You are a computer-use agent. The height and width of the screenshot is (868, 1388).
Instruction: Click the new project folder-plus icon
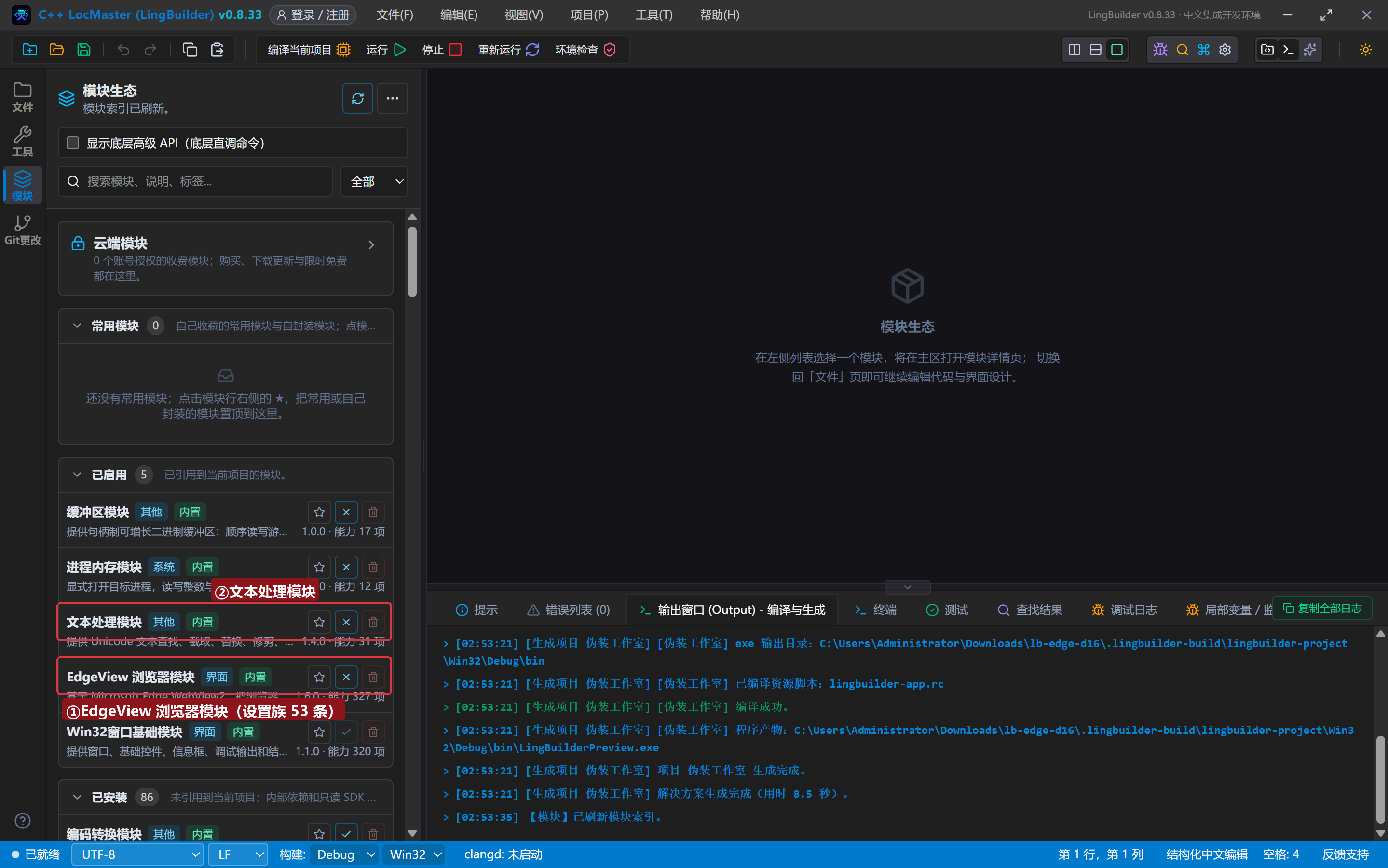(x=30, y=50)
